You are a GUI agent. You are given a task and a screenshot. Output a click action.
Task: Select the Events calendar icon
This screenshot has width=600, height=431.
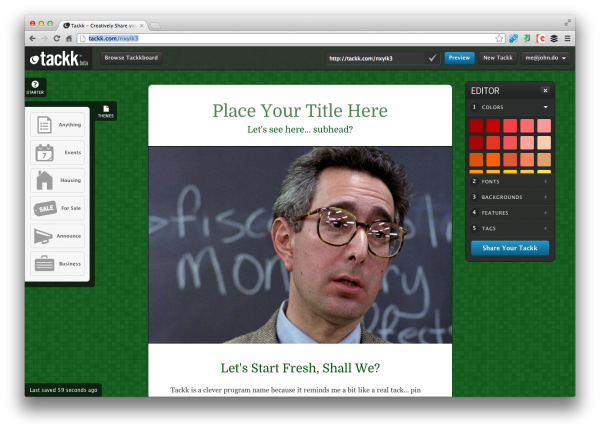(x=44, y=152)
